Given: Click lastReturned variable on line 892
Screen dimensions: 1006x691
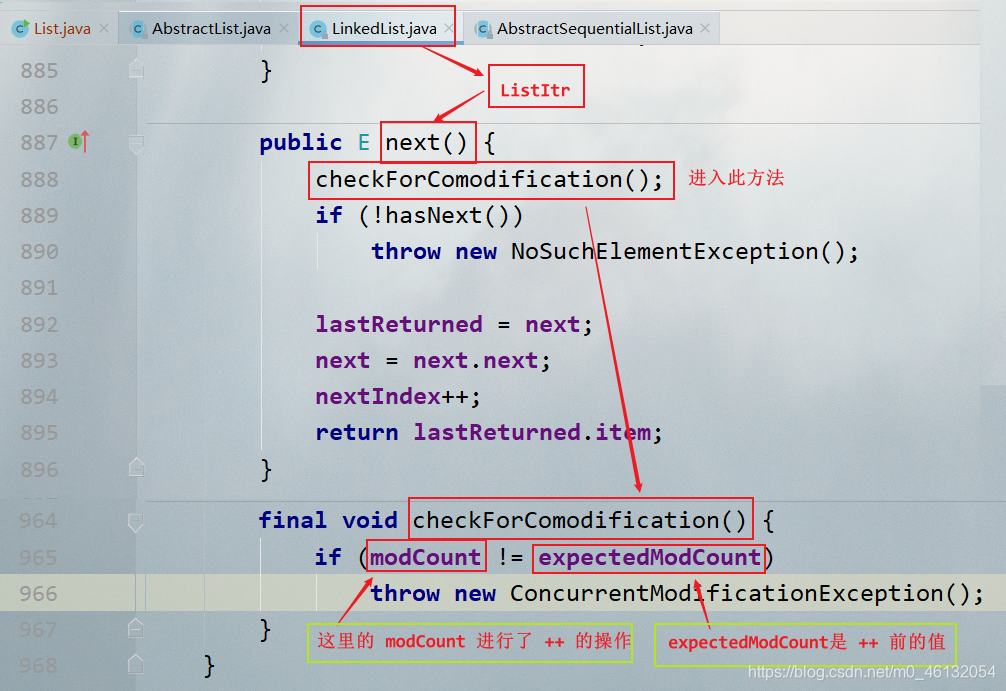Looking at the screenshot, I should coord(398,325).
